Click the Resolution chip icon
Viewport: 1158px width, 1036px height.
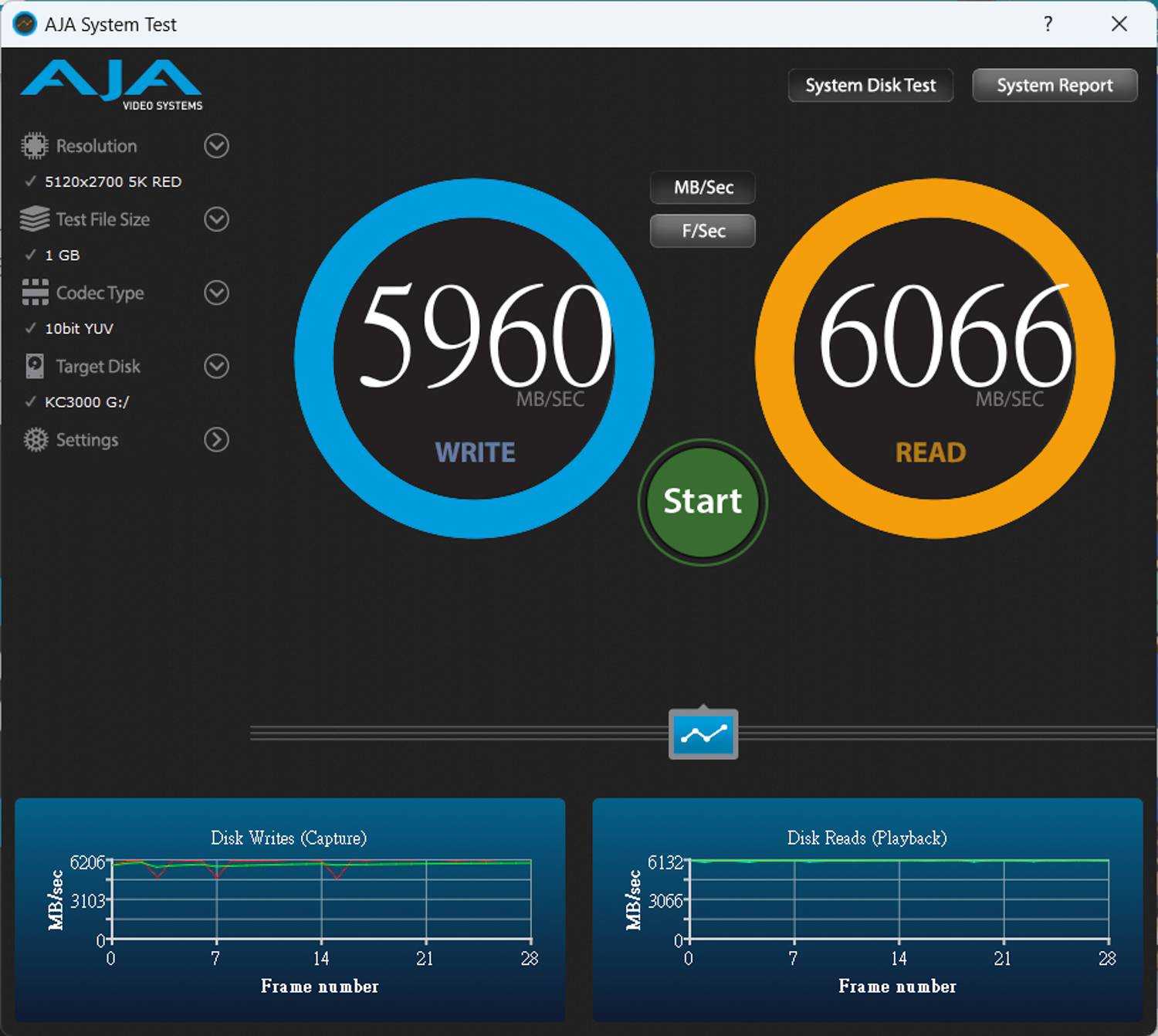34,146
